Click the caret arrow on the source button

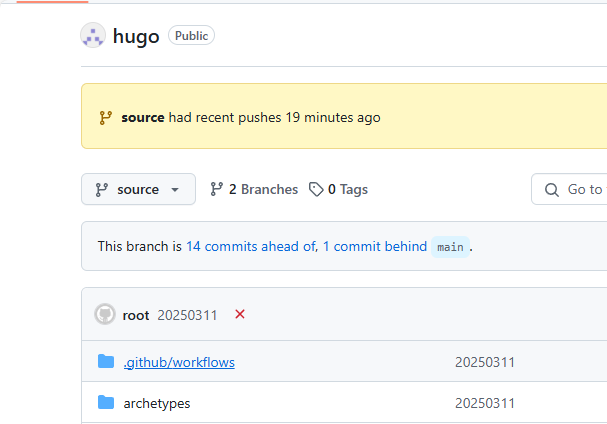pos(175,190)
